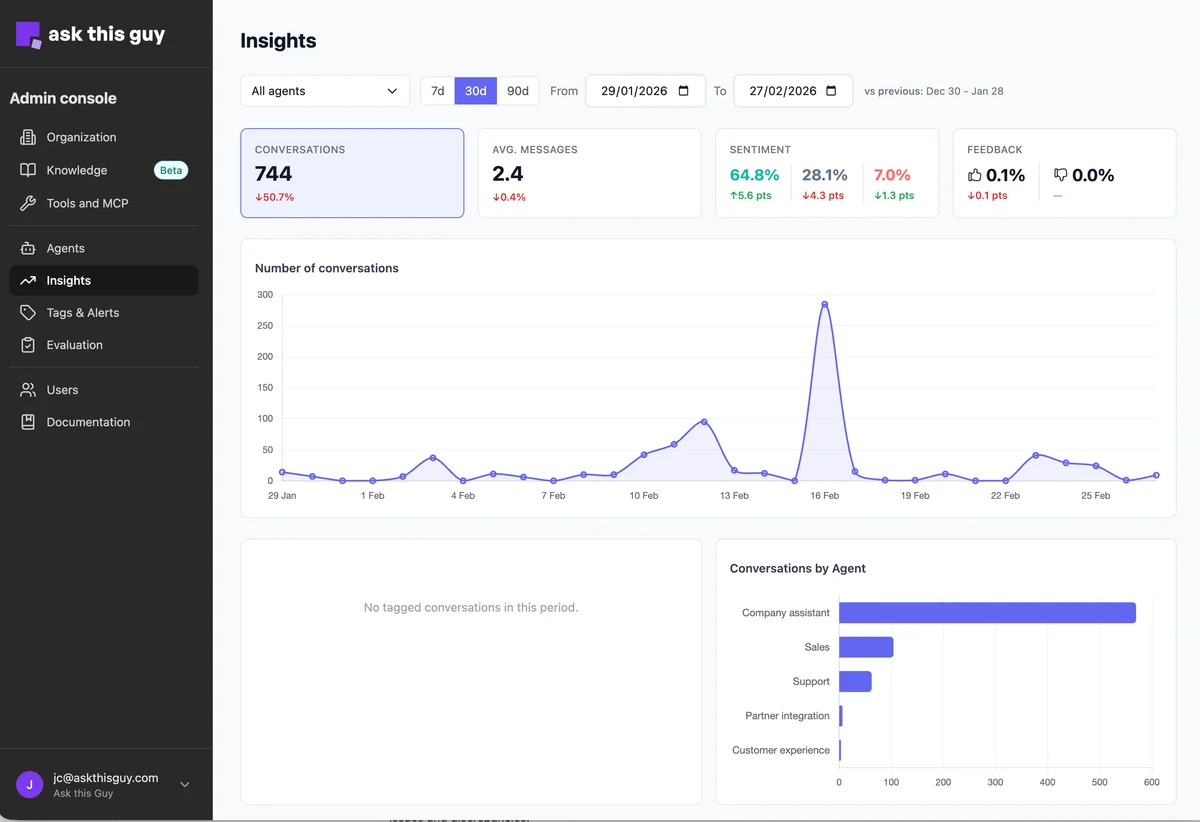This screenshot has height=822, width=1200.
Task: Click the Agents robot icon
Action: tap(28, 248)
